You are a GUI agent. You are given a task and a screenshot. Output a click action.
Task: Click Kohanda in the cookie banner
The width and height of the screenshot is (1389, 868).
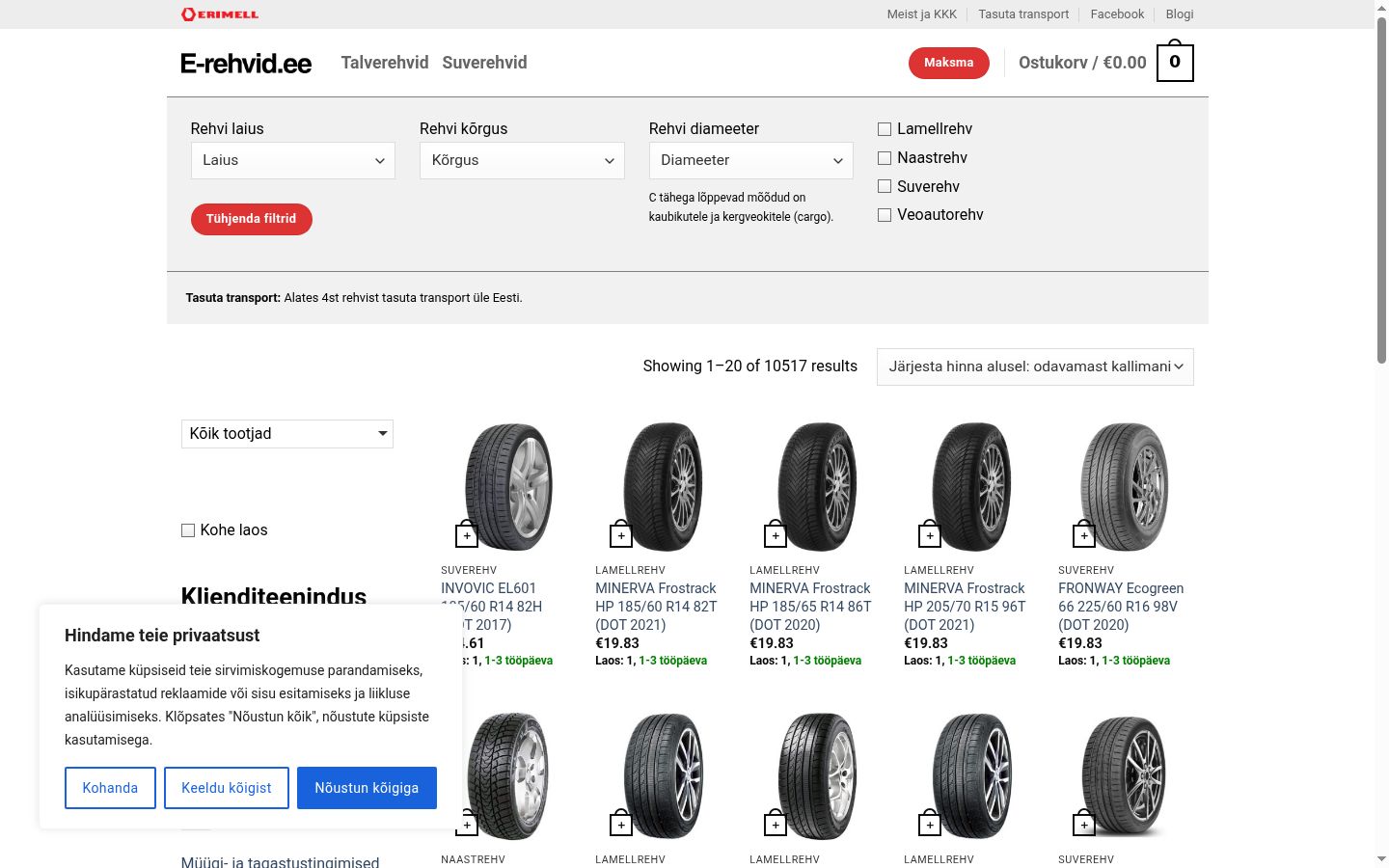tap(110, 788)
